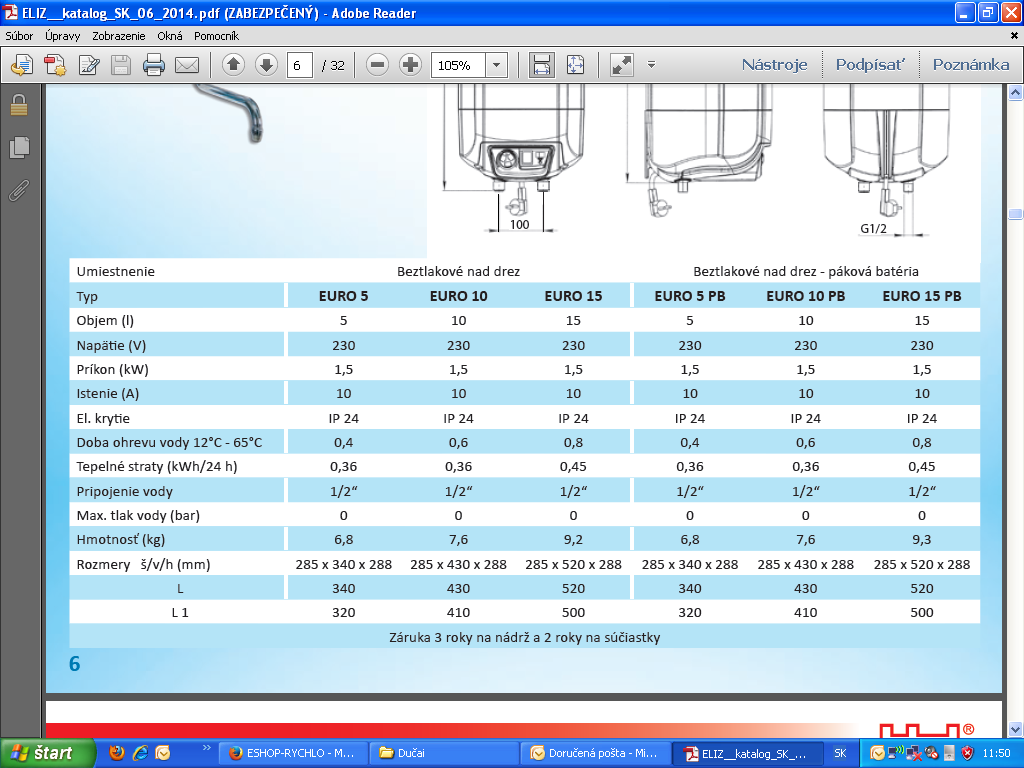Image resolution: width=1024 pixels, height=768 pixels.
Task: Click the Print file icon
Action: coord(153,66)
